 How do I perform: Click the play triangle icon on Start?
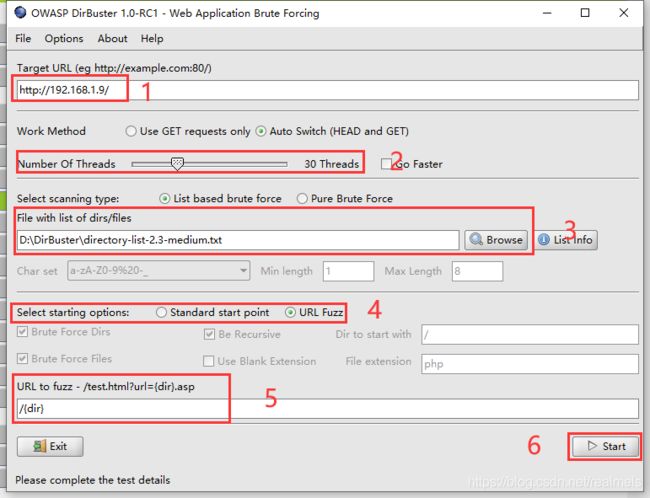click(592, 446)
